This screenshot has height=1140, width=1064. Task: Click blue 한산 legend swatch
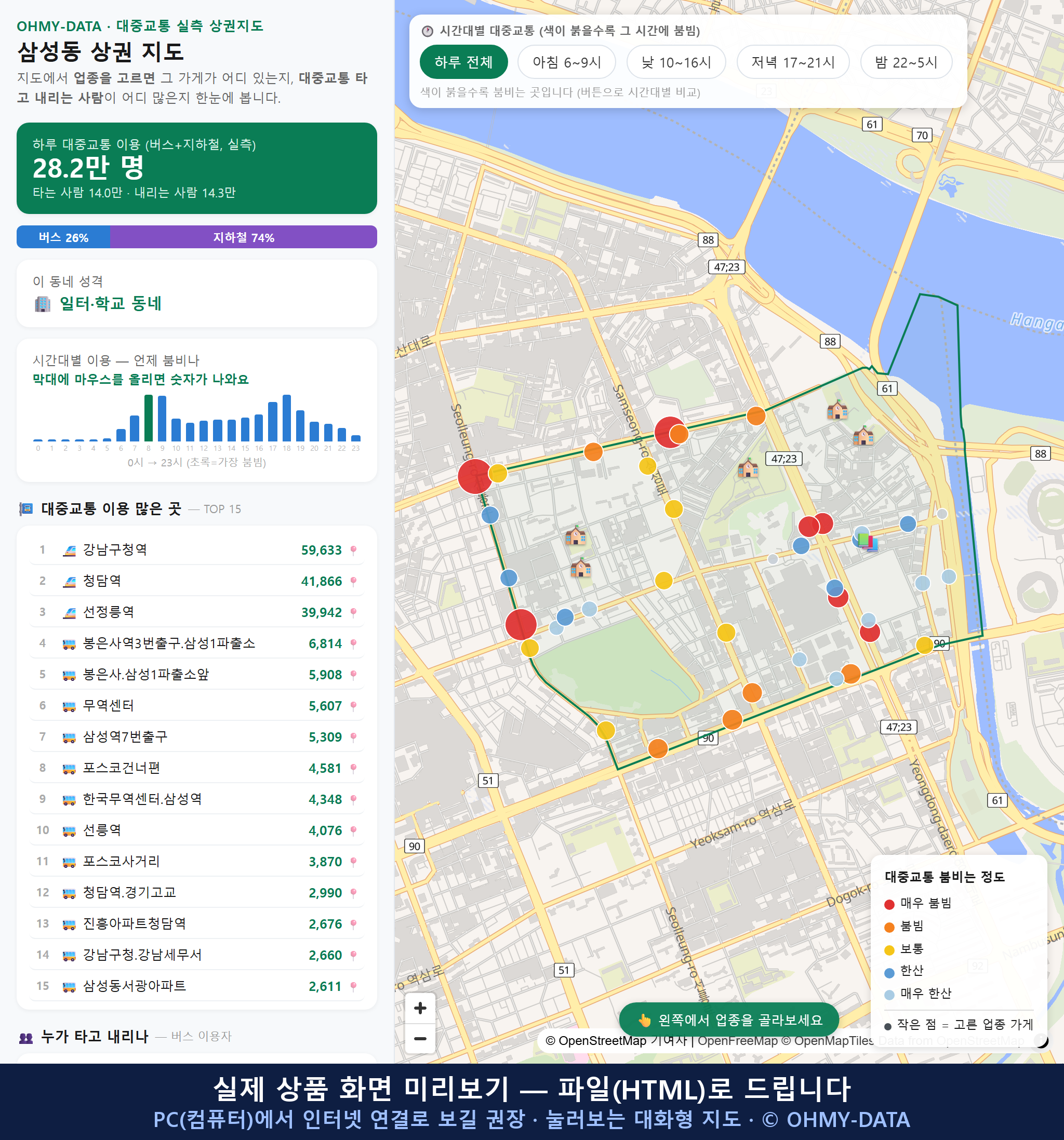(x=889, y=973)
